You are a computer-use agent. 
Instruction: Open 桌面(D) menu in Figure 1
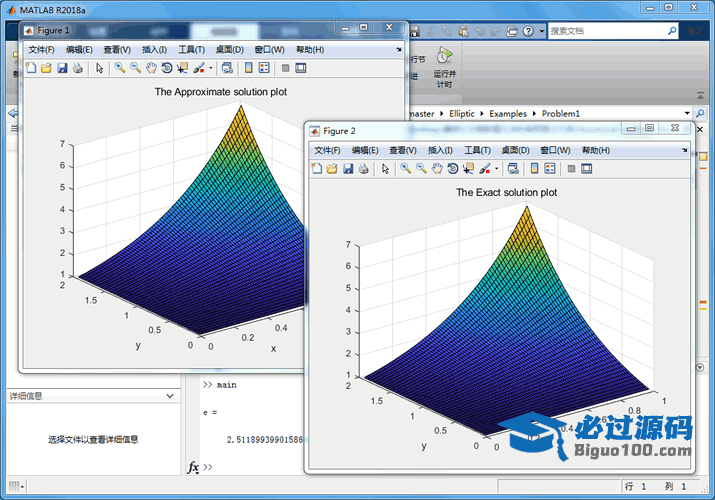[x=230, y=50]
